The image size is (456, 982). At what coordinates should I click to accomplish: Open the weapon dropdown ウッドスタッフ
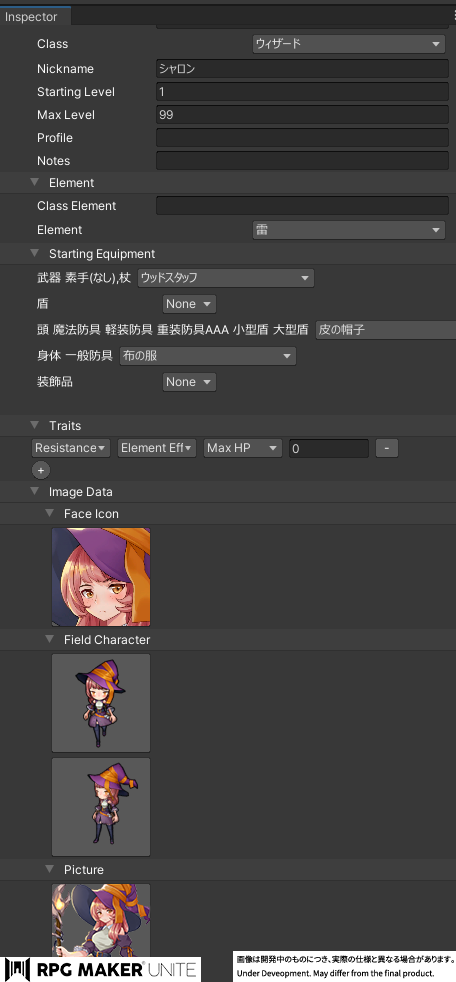coord(225,278)
